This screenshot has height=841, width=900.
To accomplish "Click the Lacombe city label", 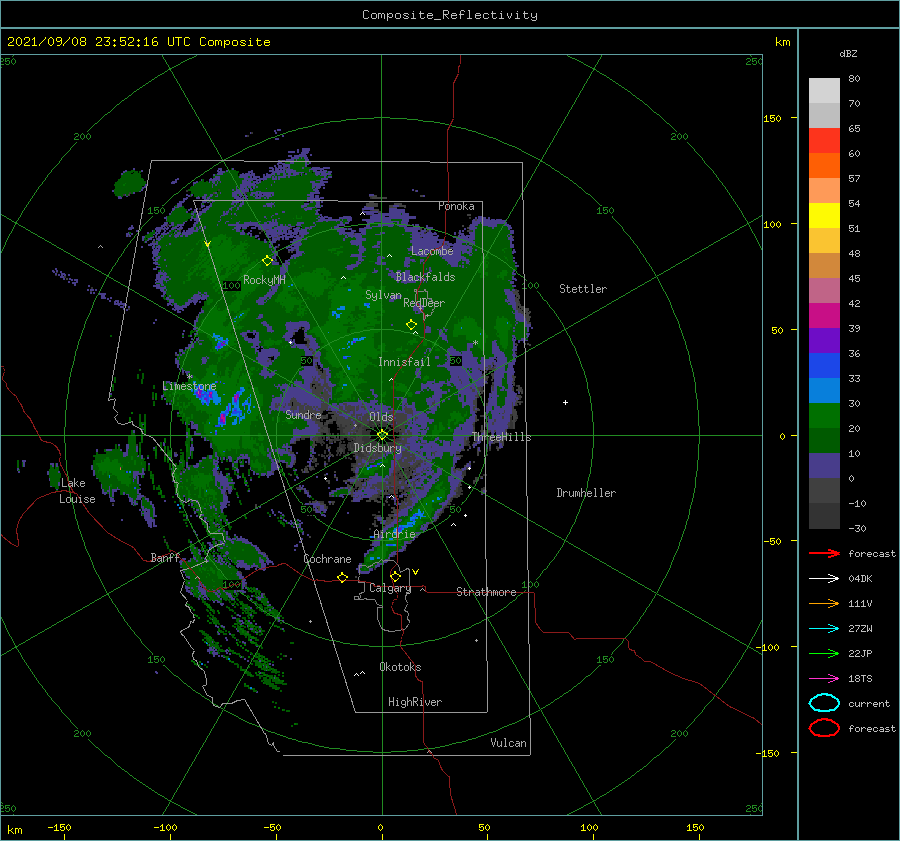I will click(x=432, y=251).
